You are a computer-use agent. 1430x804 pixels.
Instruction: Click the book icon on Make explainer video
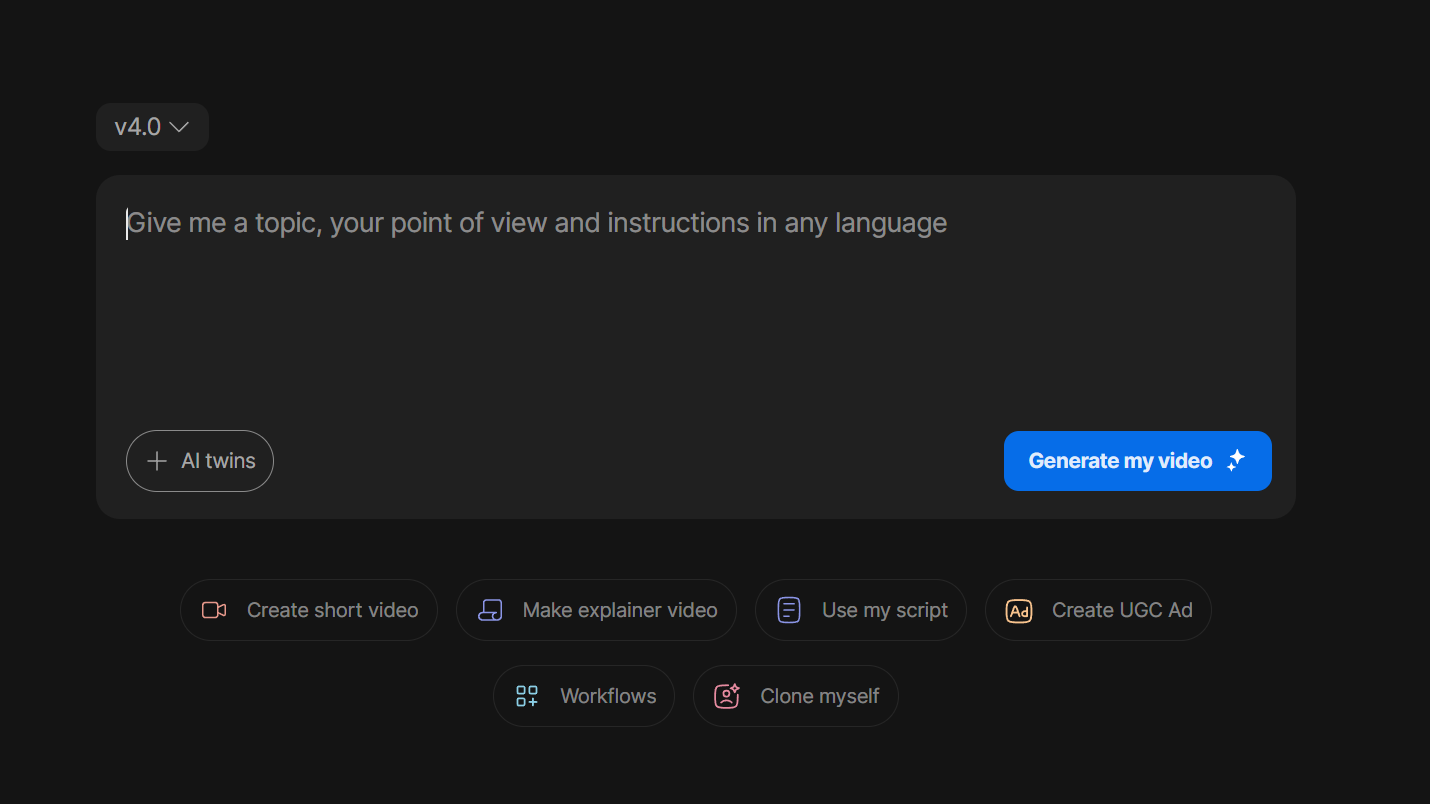pos(490,610)
